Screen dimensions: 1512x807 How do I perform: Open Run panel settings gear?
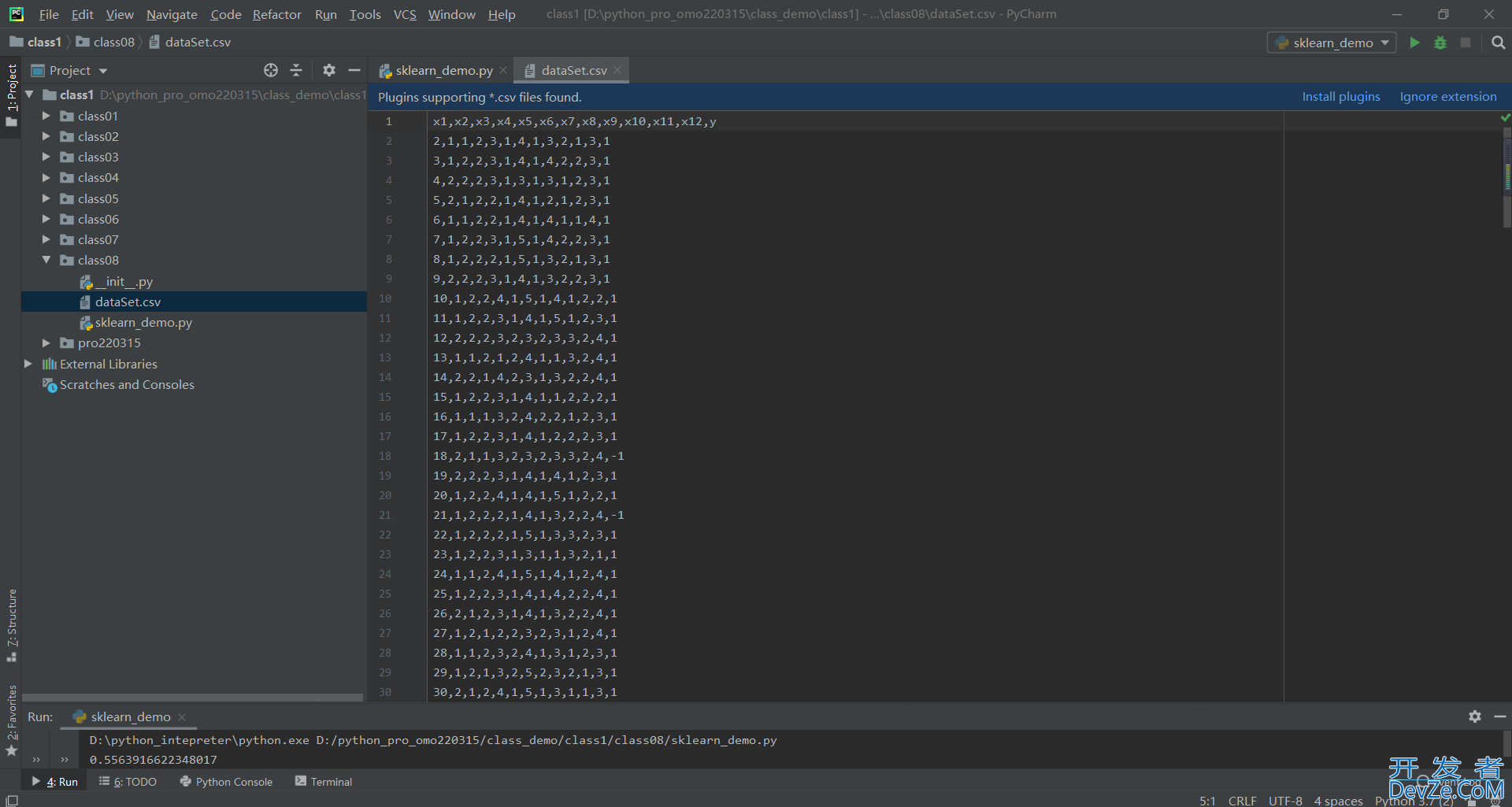click(x=1474, y=716)
